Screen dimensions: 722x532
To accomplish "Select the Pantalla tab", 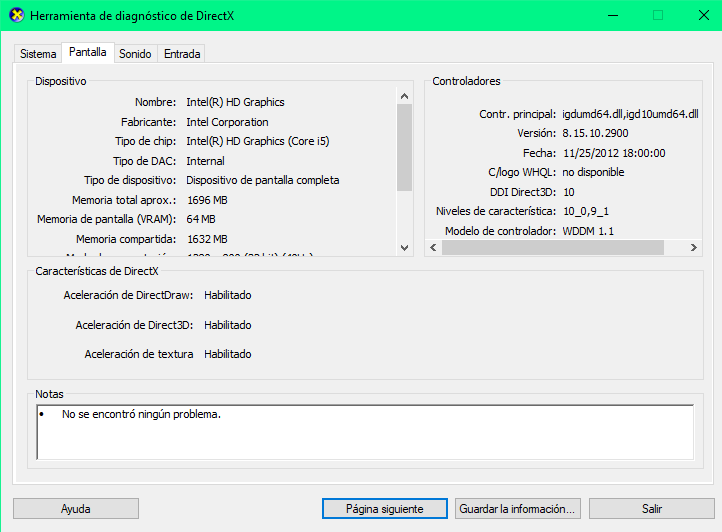I will coord(87,52).
